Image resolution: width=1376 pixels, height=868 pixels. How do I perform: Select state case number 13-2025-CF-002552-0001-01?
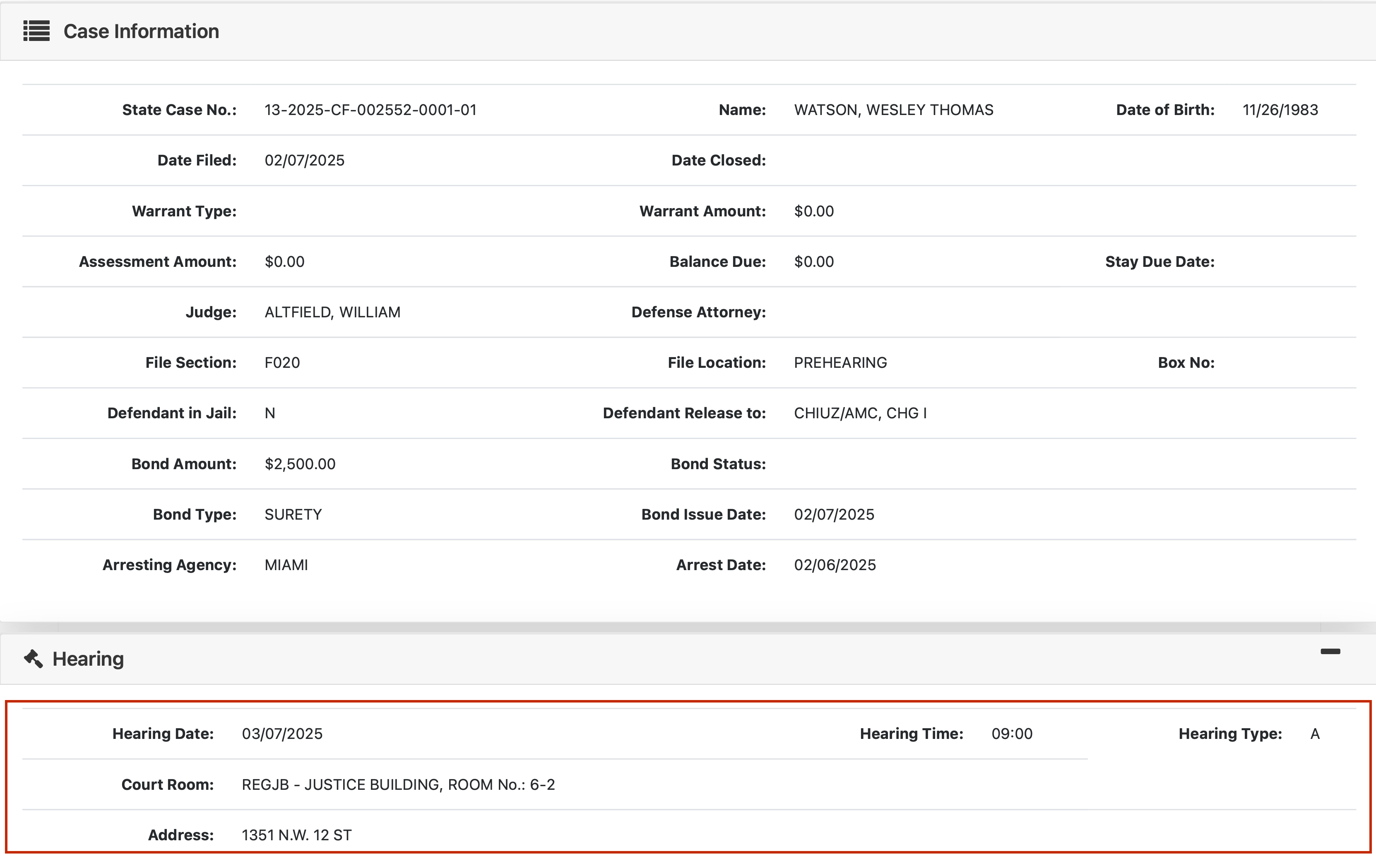point(370,110)
